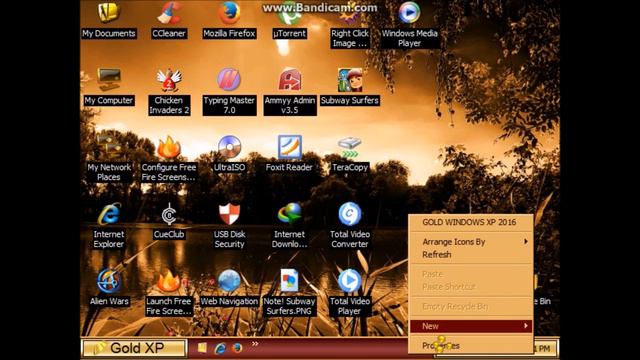Choose GOLD WINDOWS XP 2016 menu entry
640x360 pixels.
pos(471,222)
